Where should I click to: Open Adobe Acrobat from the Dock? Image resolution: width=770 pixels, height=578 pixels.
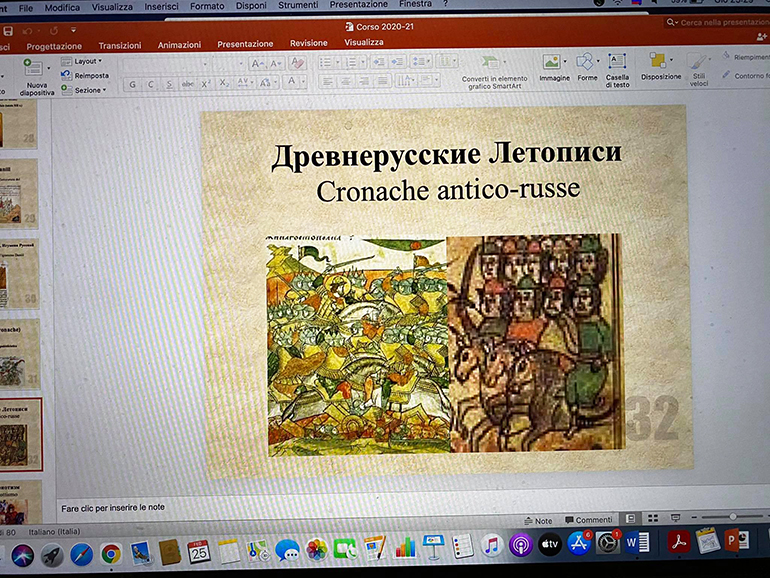pos(679,542)
